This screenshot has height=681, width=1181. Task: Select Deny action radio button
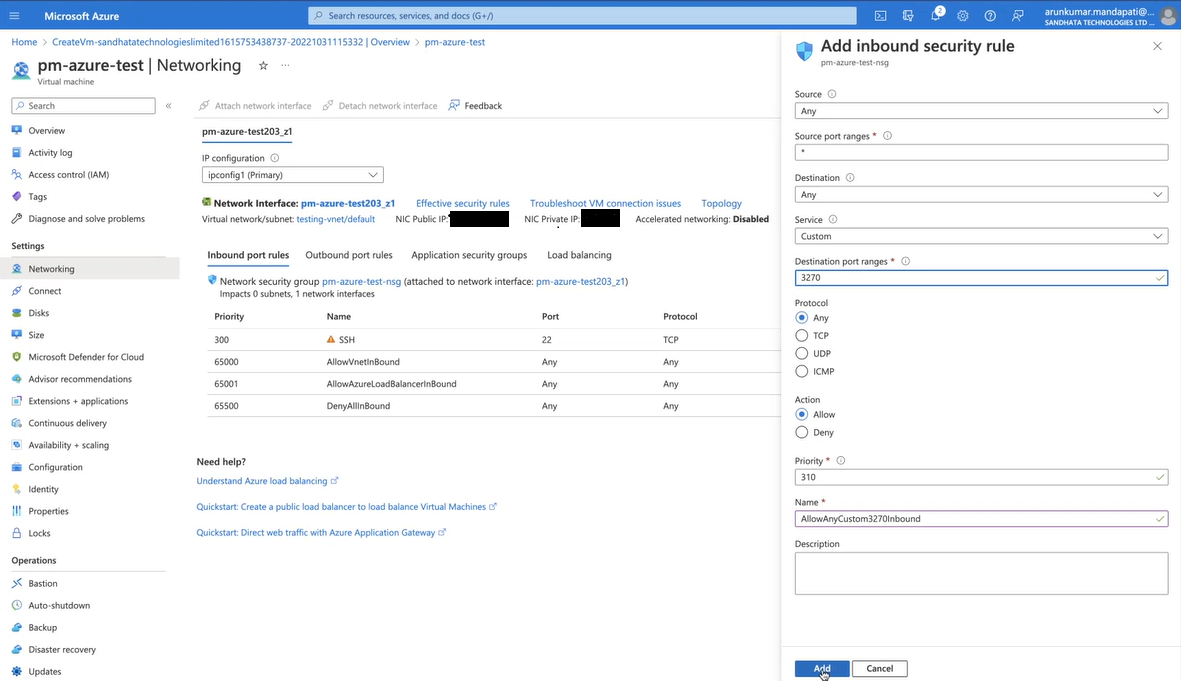[x=801, y=432]
